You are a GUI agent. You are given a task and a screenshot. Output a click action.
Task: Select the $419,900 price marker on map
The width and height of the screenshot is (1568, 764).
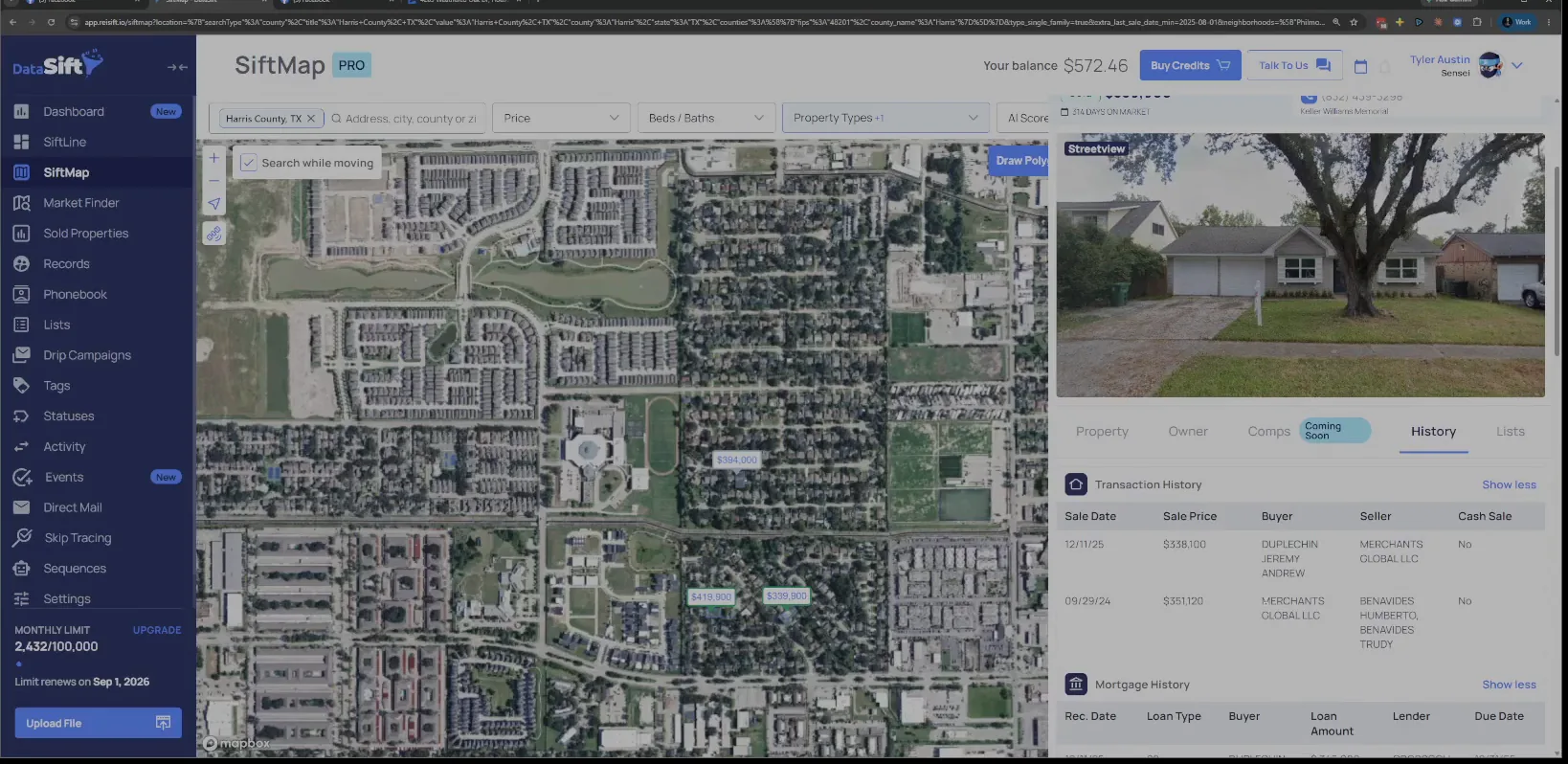coord(710,596)
